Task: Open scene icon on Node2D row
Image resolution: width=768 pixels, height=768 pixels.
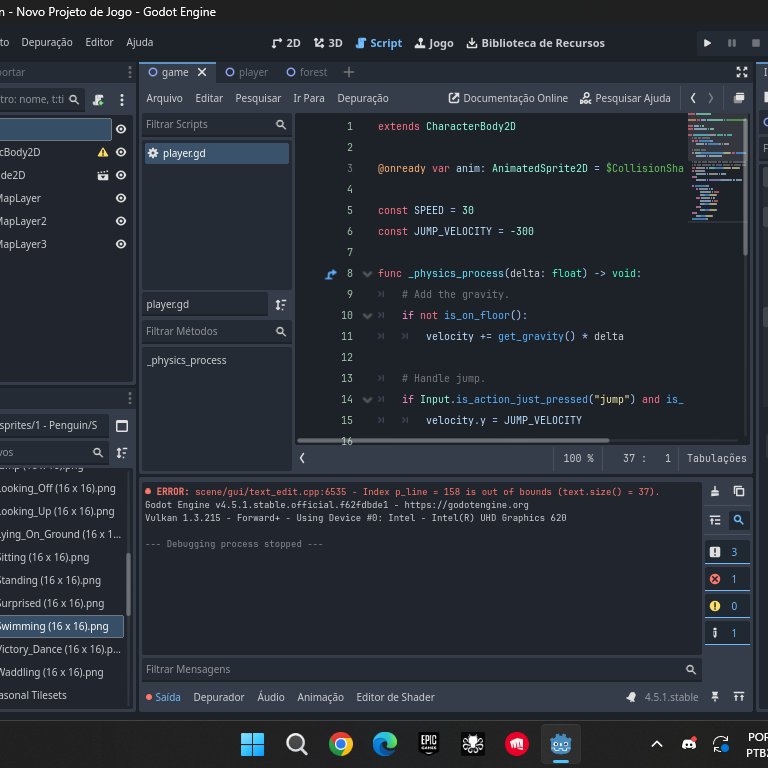Action: [102, 175]
